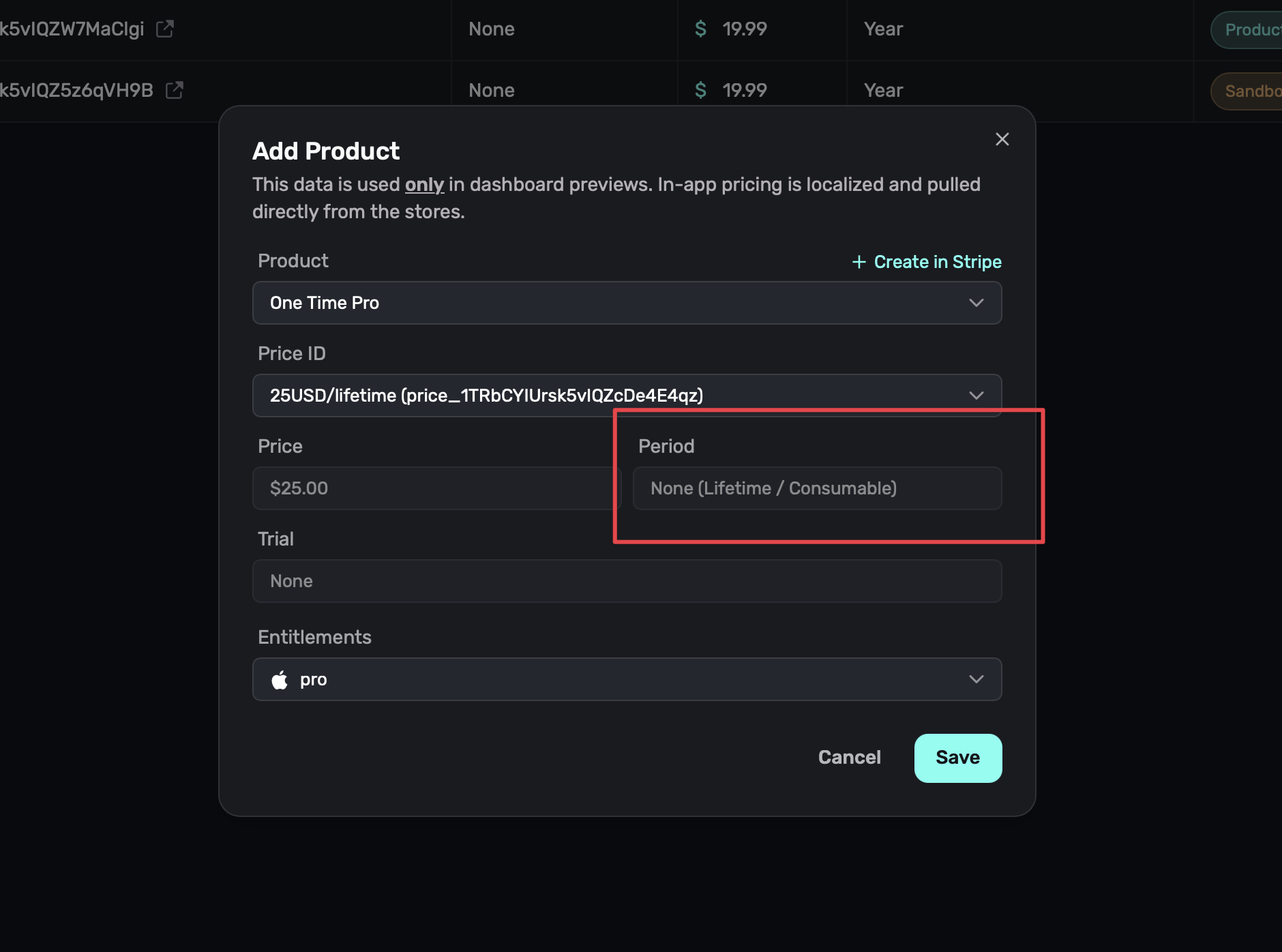Click the underlined word "only"
The height and width of the screenshot is (952, 1282).
[x=424, y=185]
